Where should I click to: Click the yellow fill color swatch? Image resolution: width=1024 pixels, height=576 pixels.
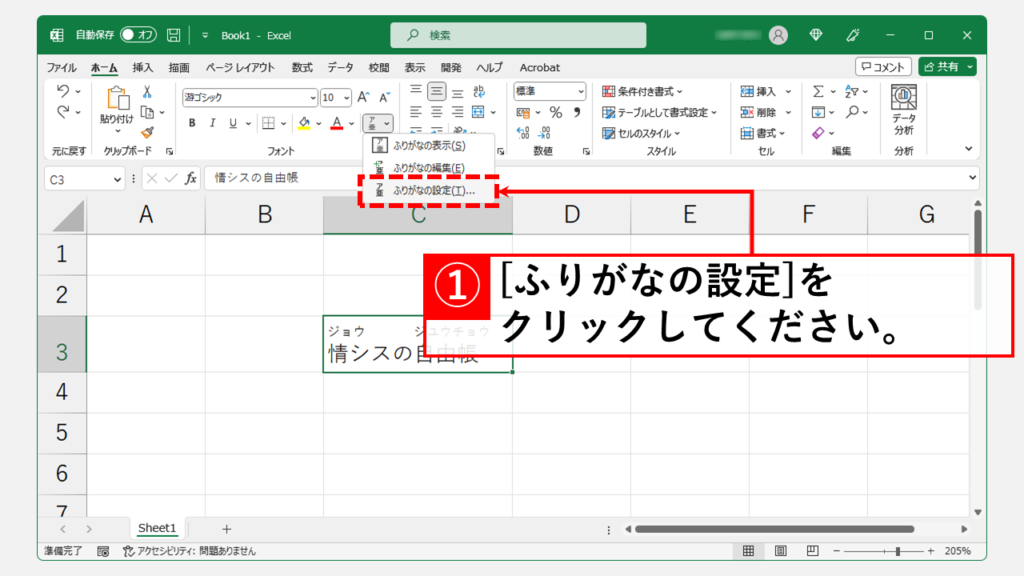coord(304,123)
